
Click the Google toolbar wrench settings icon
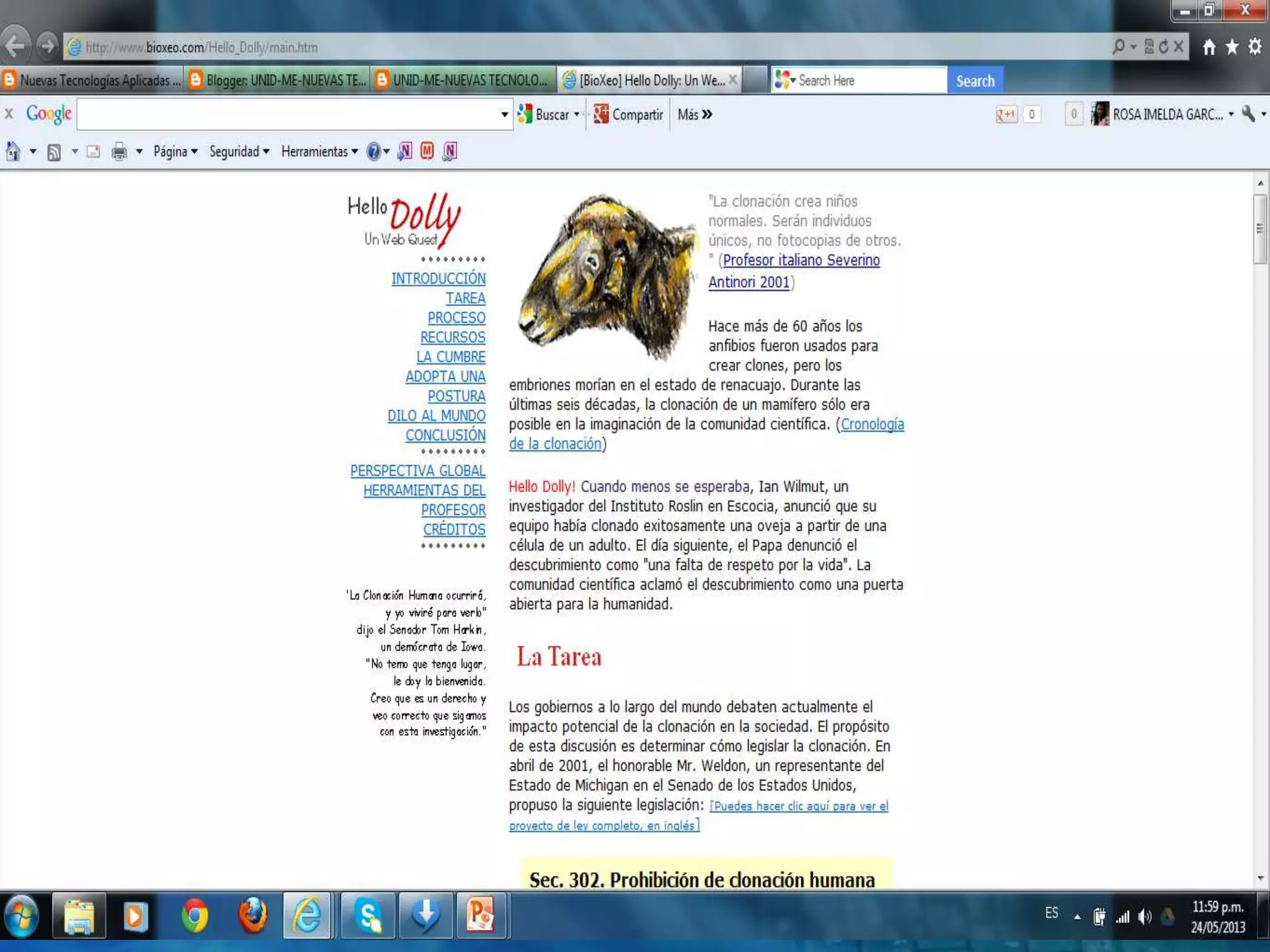coord(1248,114)
